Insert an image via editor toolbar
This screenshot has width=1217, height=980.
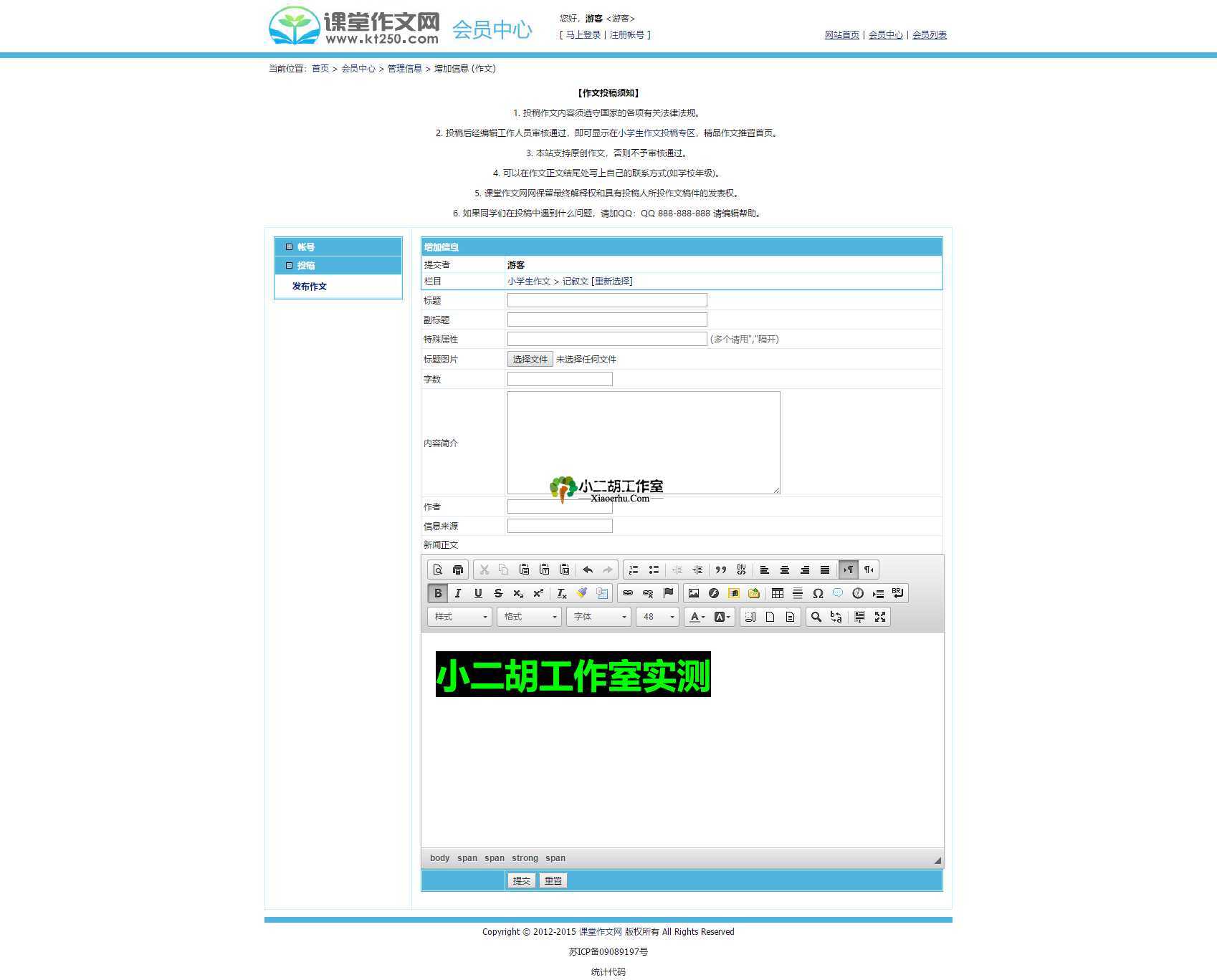coord(694,594)
